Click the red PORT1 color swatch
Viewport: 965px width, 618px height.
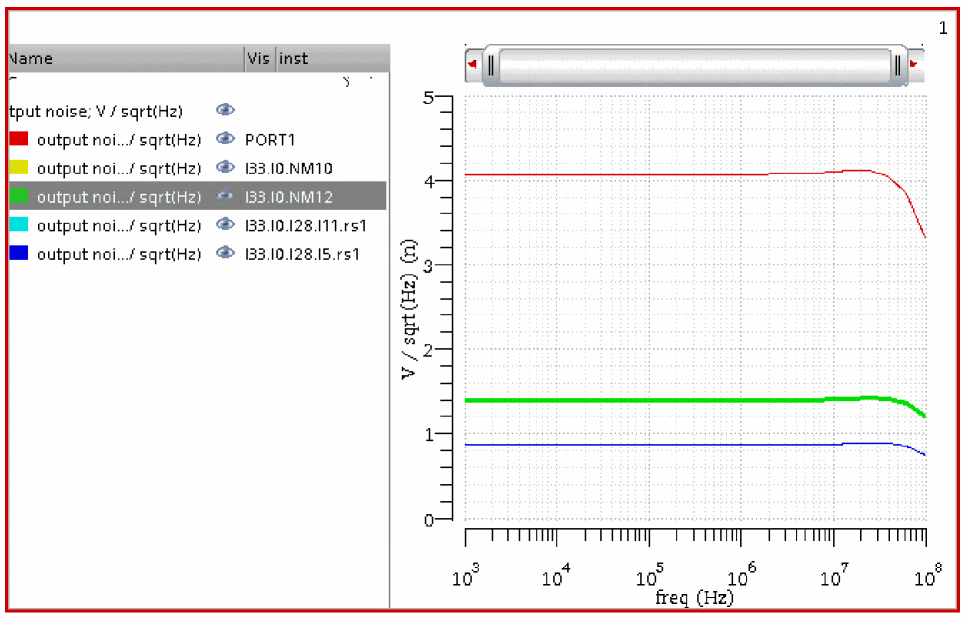coord(19,140)
